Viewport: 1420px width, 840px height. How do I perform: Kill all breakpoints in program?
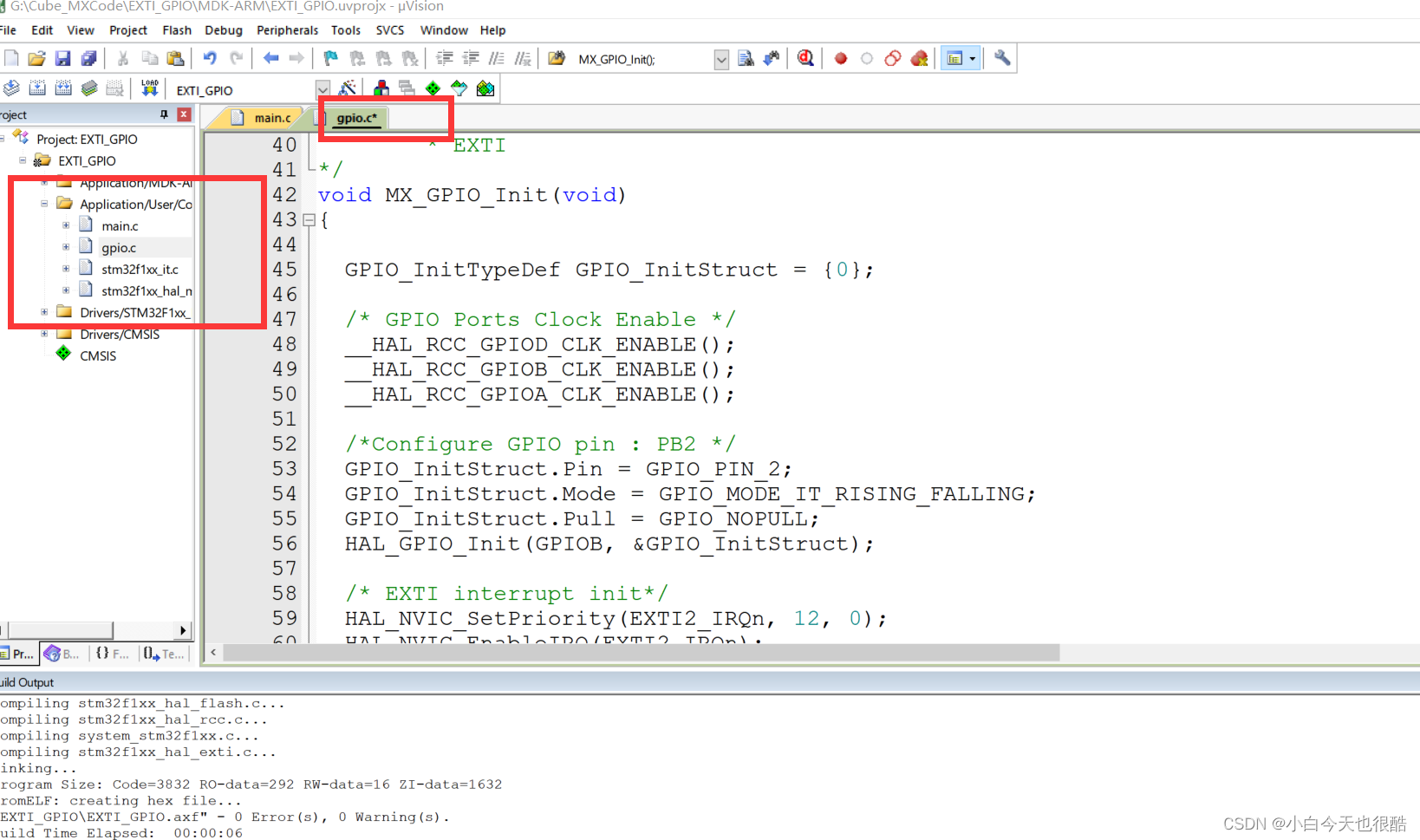click(919, 58)
